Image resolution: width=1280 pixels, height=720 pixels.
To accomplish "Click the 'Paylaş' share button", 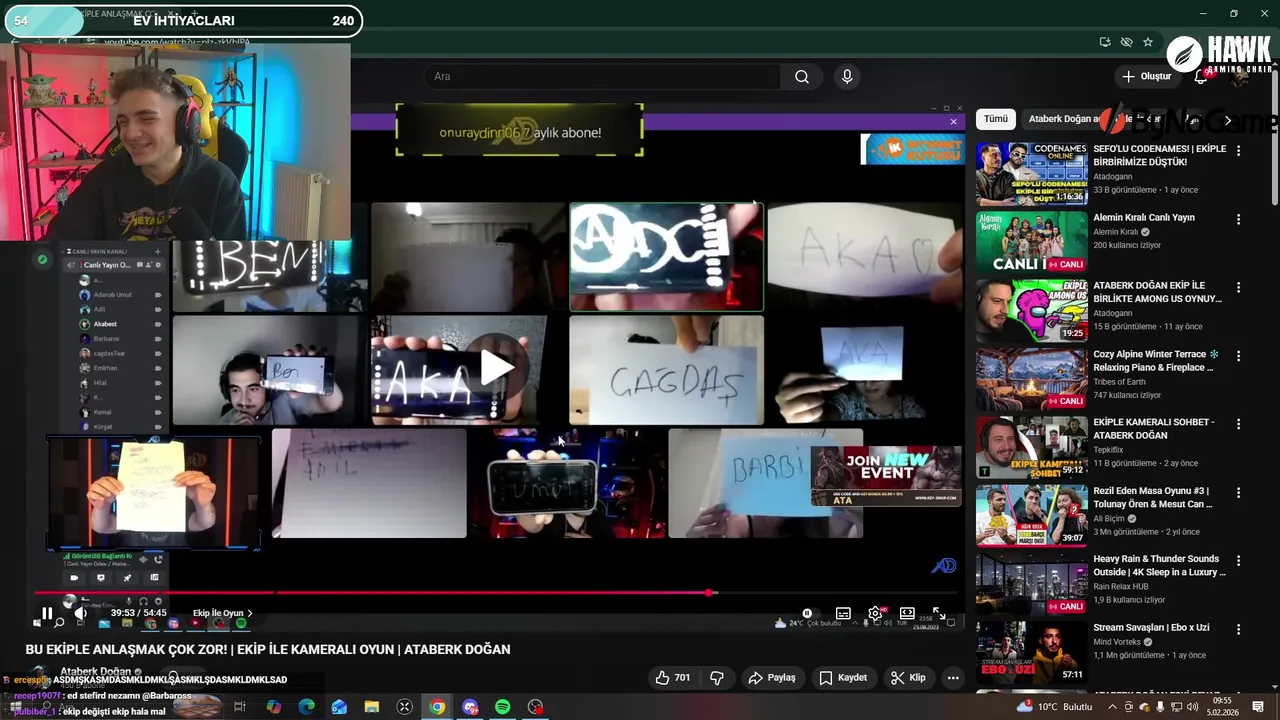I will (x=772, y=678).
